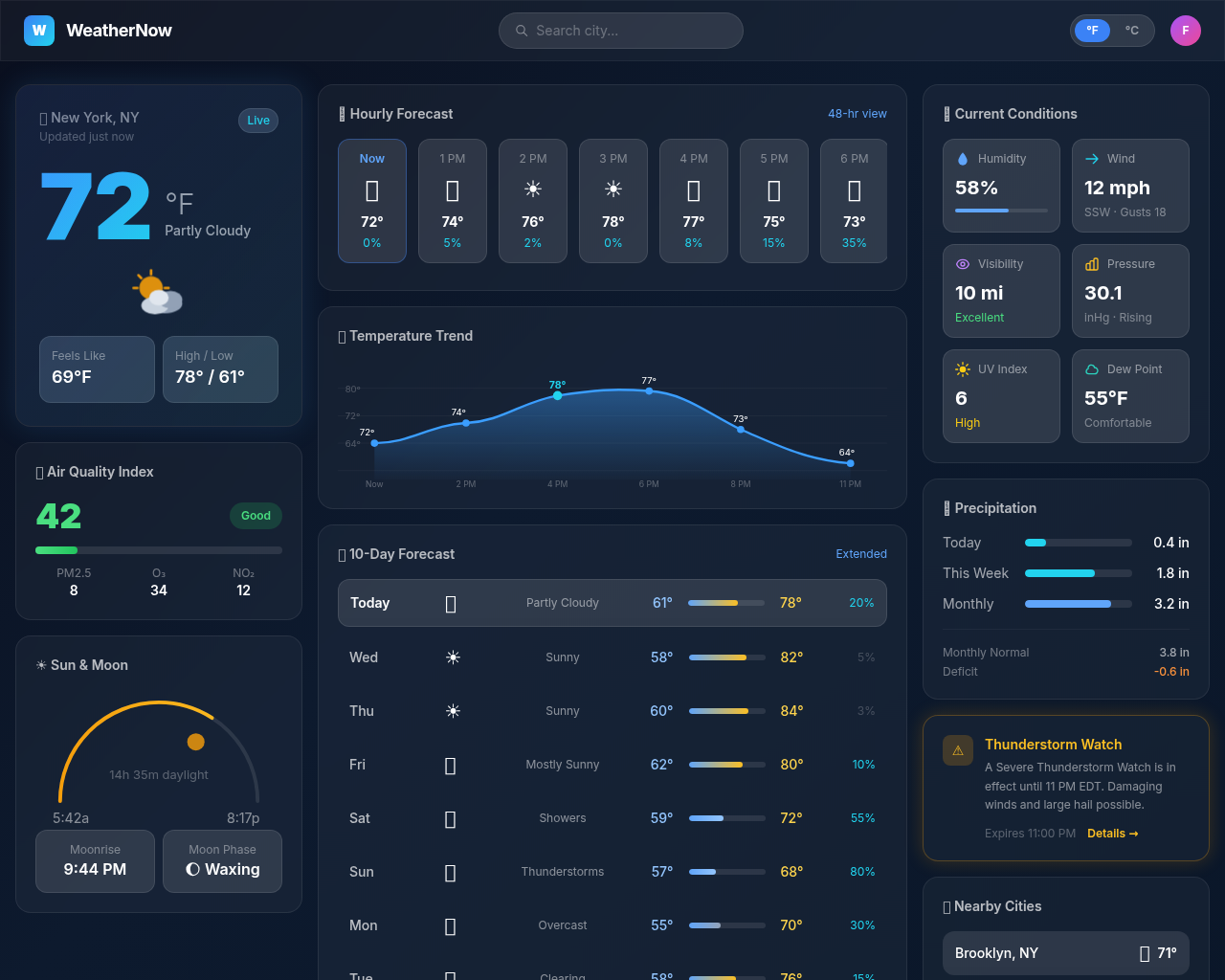Click the Feels Like 69°F tile
The image size is (1225, 980).
pos(97,369)
